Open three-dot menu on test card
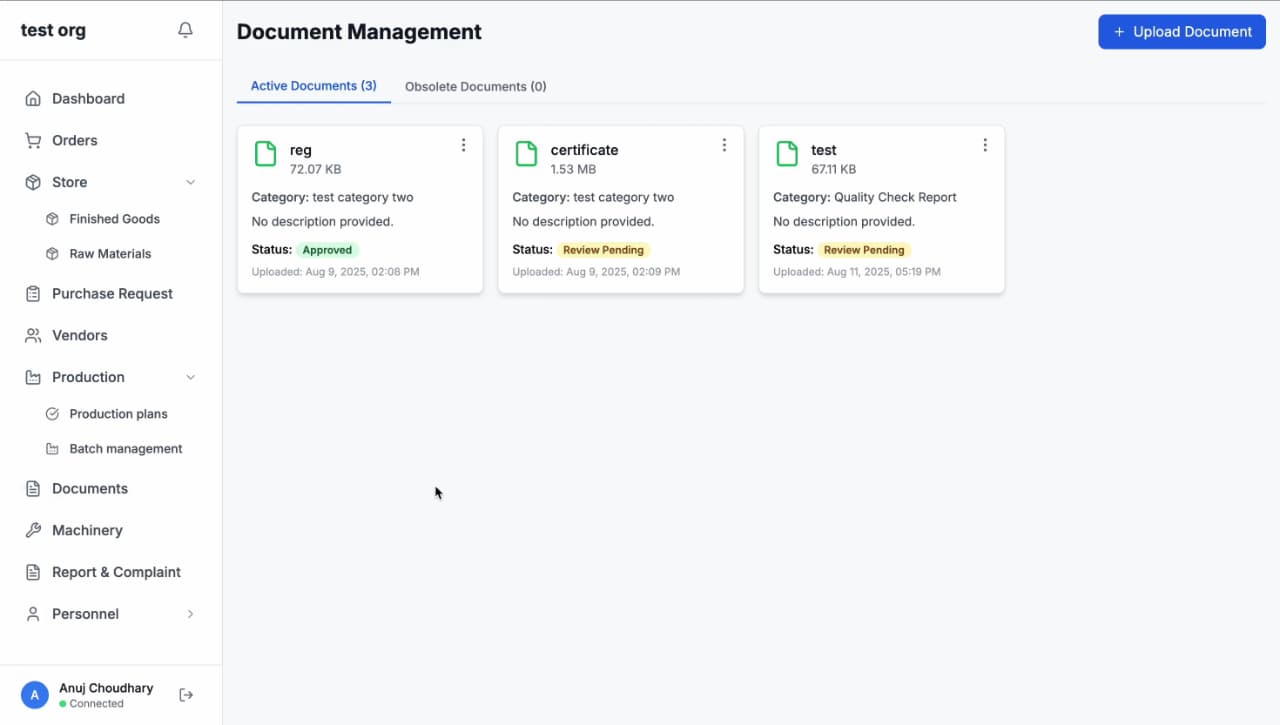1280x725 pixels. coord(985,145)
